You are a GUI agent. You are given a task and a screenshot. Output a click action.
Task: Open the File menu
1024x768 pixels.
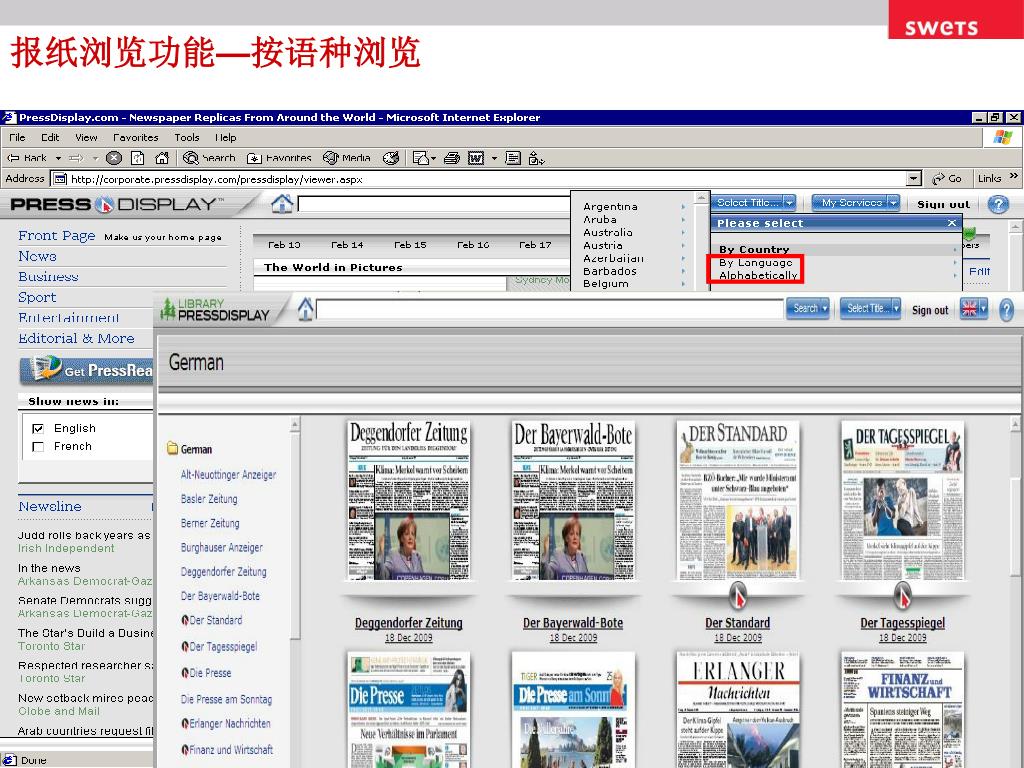[17, 137]
